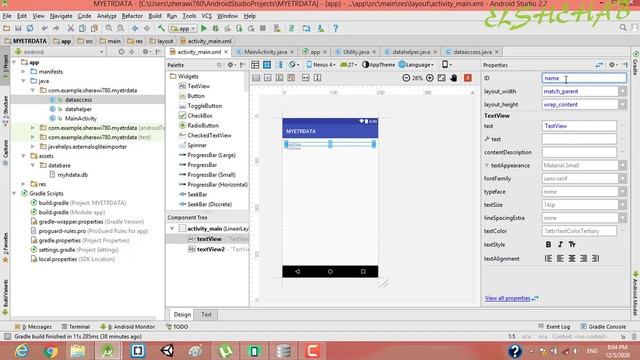The height and width of the screenshot is (360, 640).
Task: Toggle bold text style
Action: pyautogui.click(x=548, y=244)
